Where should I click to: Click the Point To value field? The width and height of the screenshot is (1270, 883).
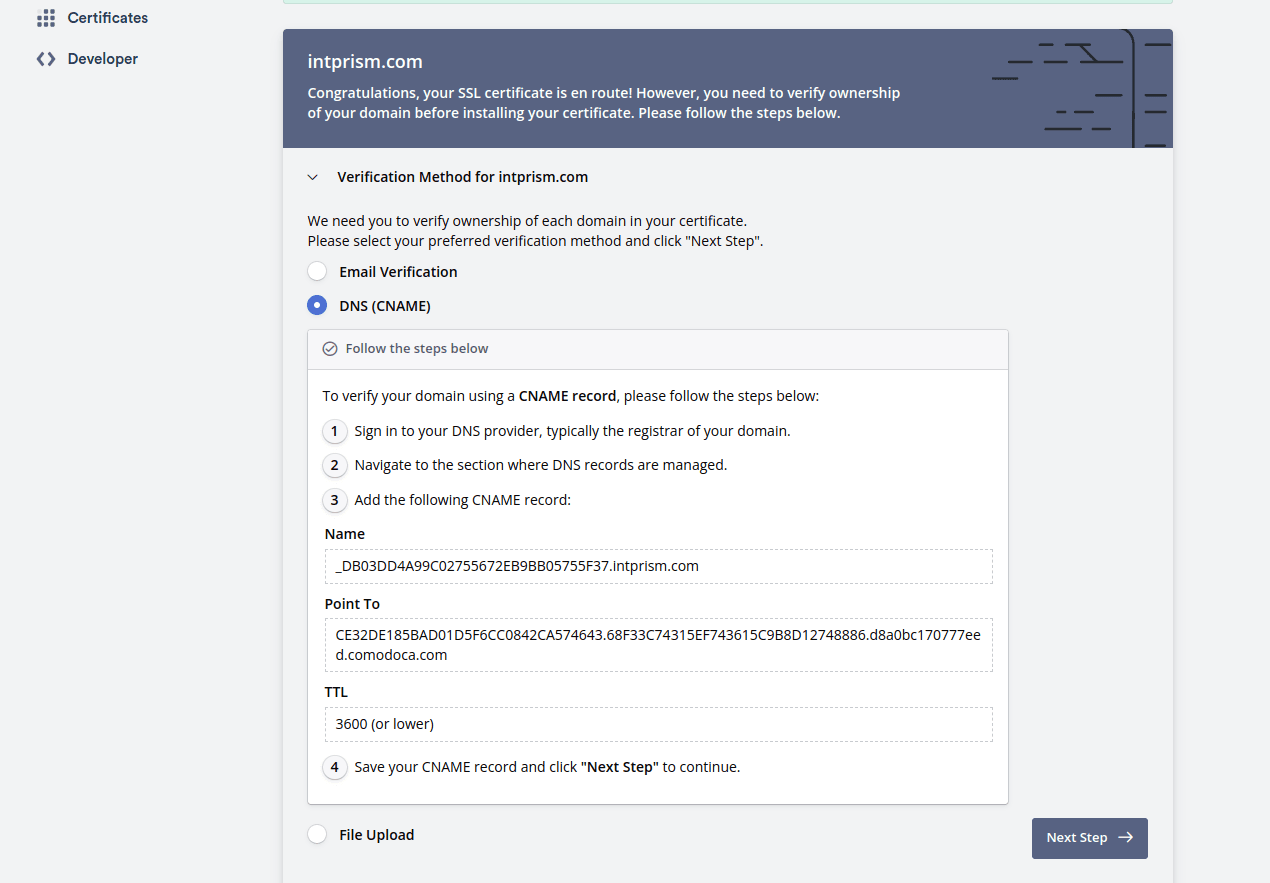click(x=658, y=645)
